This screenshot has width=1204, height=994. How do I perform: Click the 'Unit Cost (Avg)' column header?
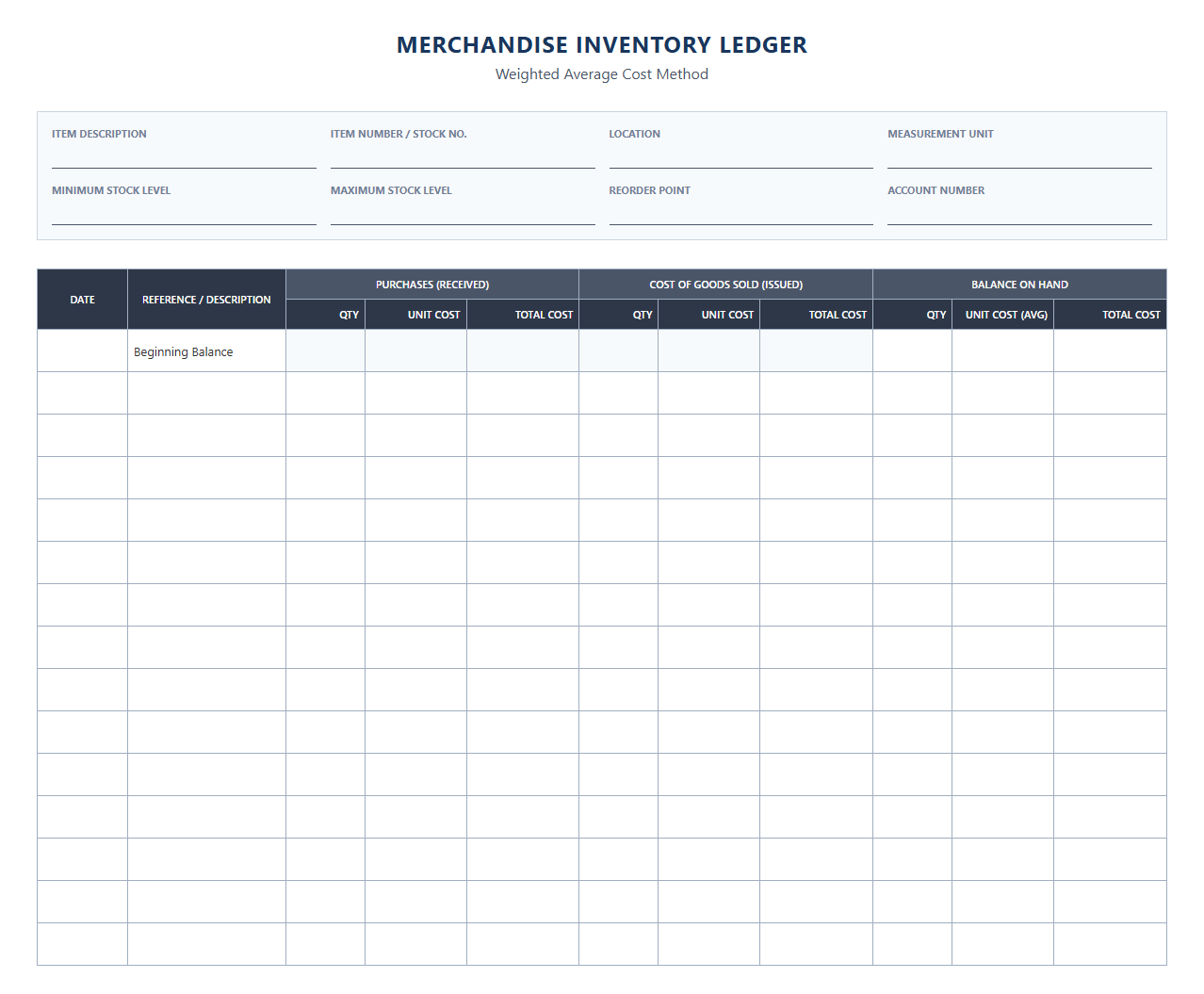(1002, 315)
